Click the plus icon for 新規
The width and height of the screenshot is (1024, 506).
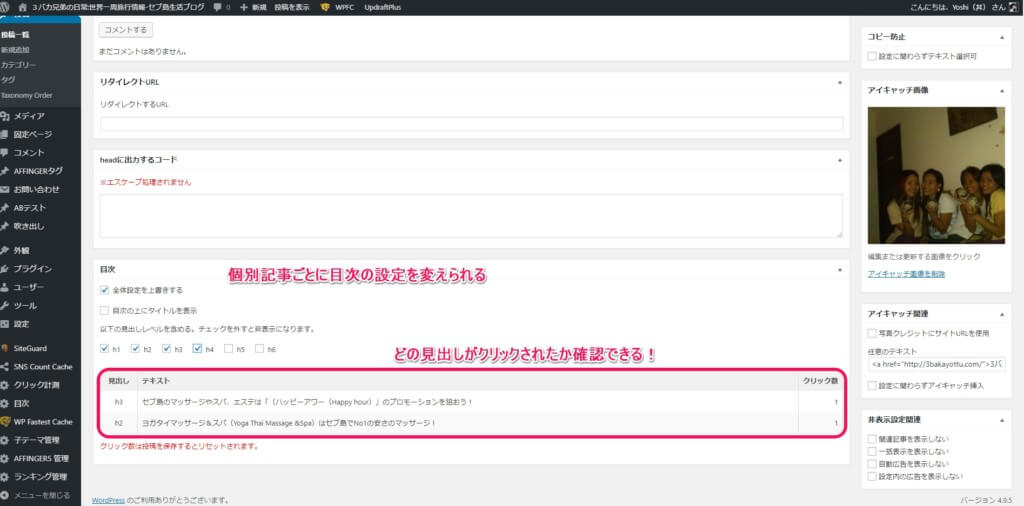pos(244,8)
